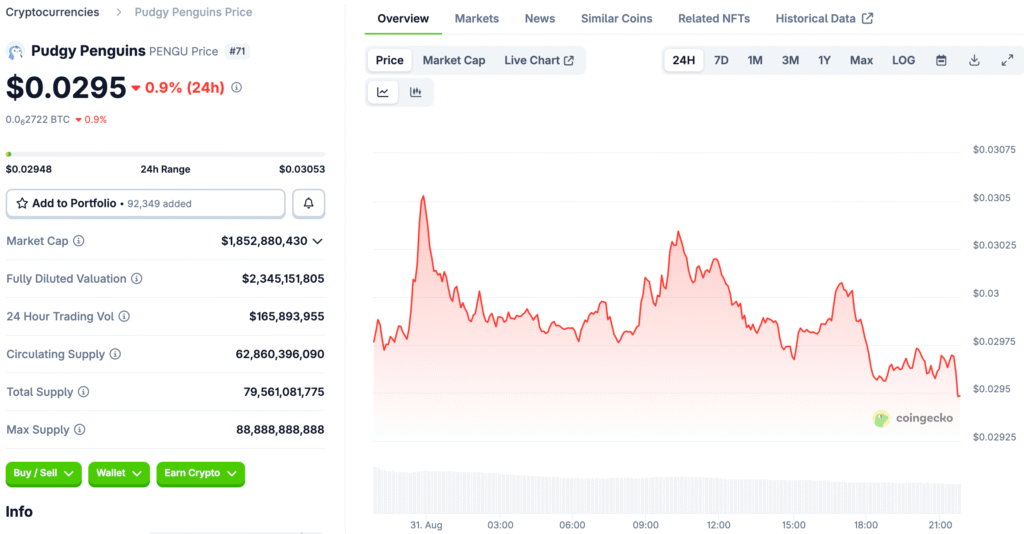The height and width of the screenshot is (534, 1024).
Task: Expand chart to fullscreen icon
Action: [1008, 60]
